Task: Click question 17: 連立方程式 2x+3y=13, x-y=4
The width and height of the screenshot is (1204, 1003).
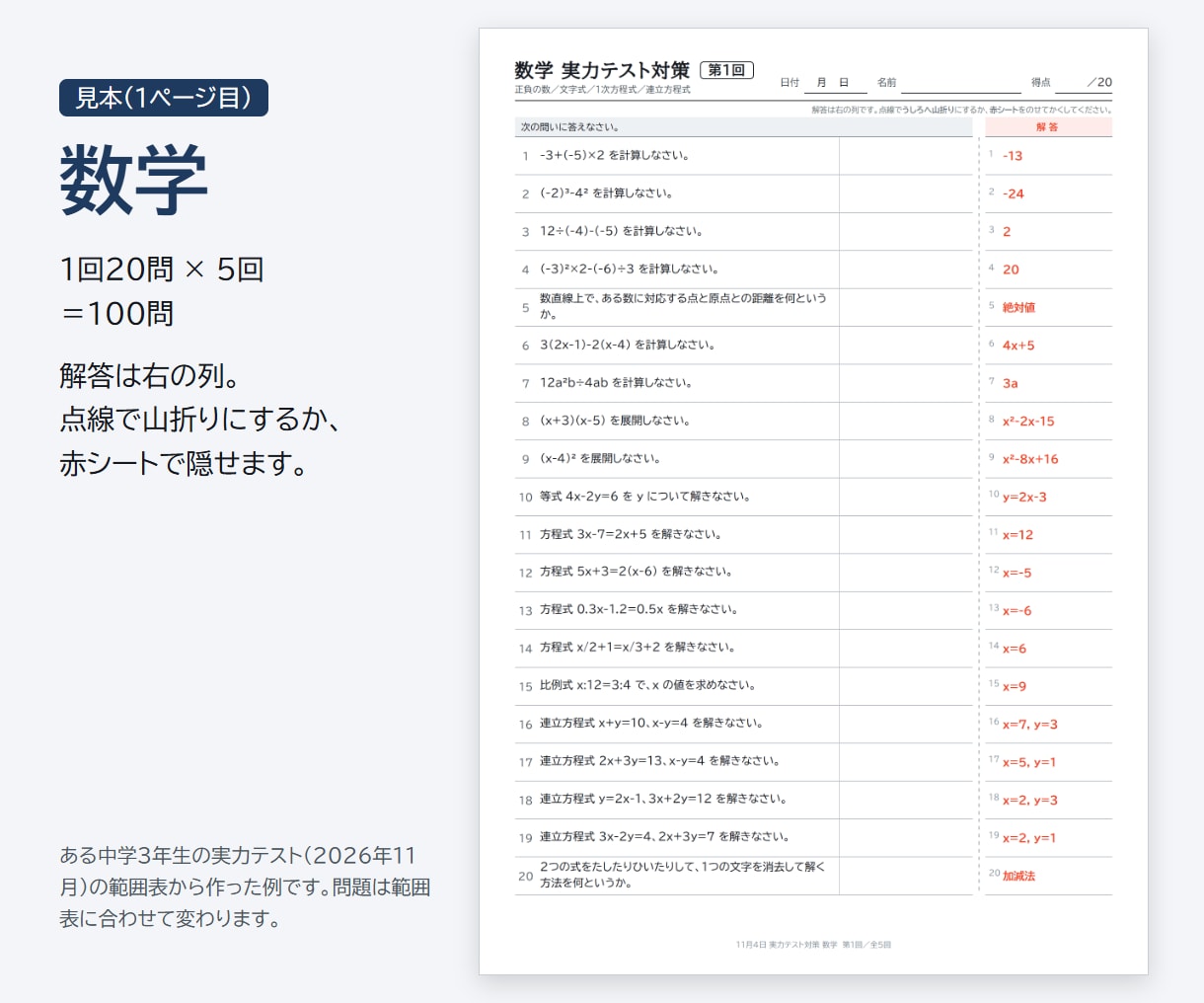Action: coord(660,761)
